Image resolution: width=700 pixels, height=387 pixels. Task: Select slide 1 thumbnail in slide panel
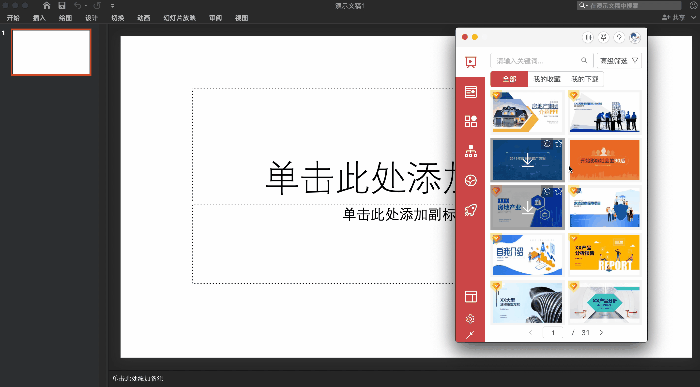click(x=51, y=52)
